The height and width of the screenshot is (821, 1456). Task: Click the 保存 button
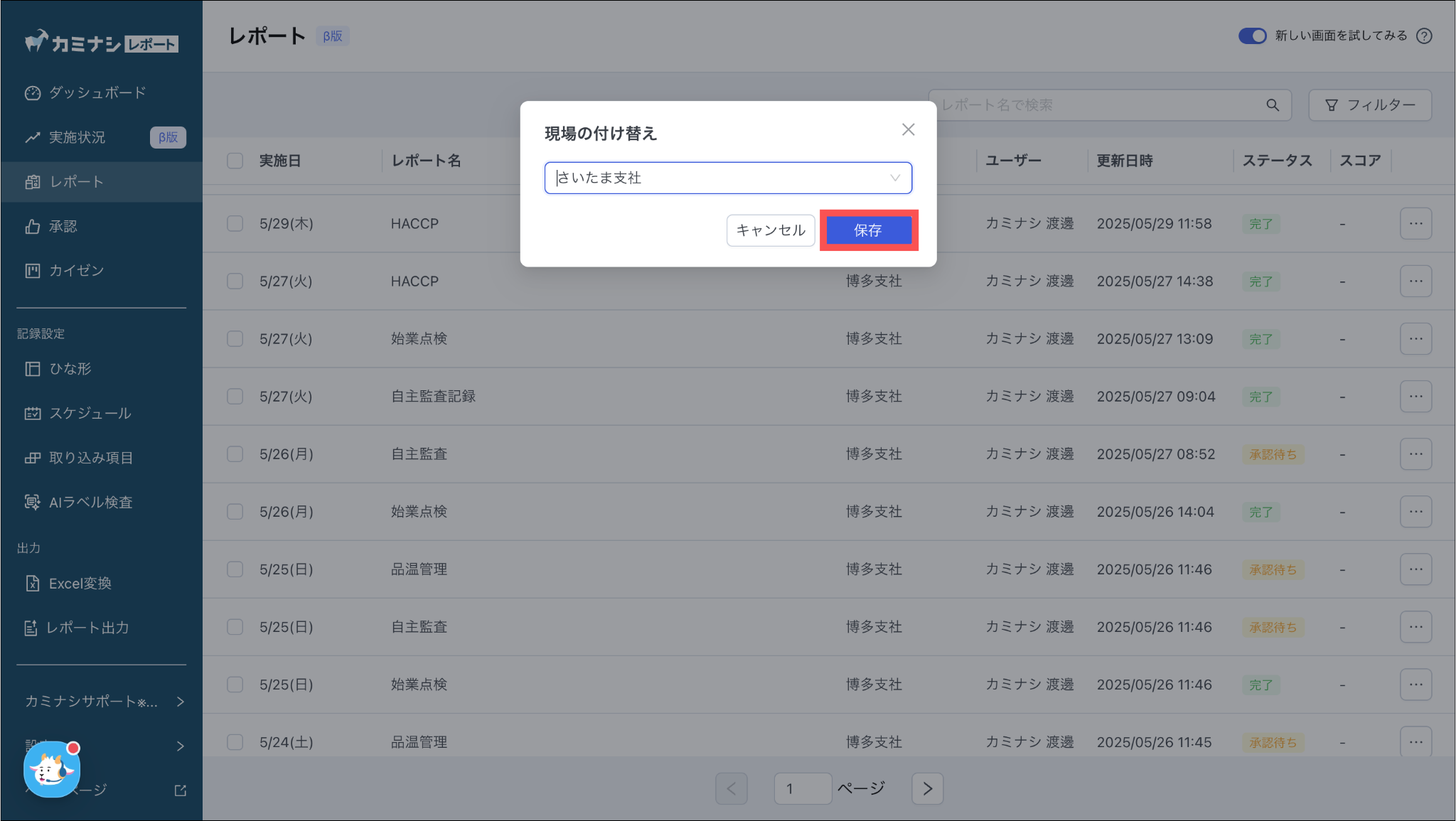868,230
